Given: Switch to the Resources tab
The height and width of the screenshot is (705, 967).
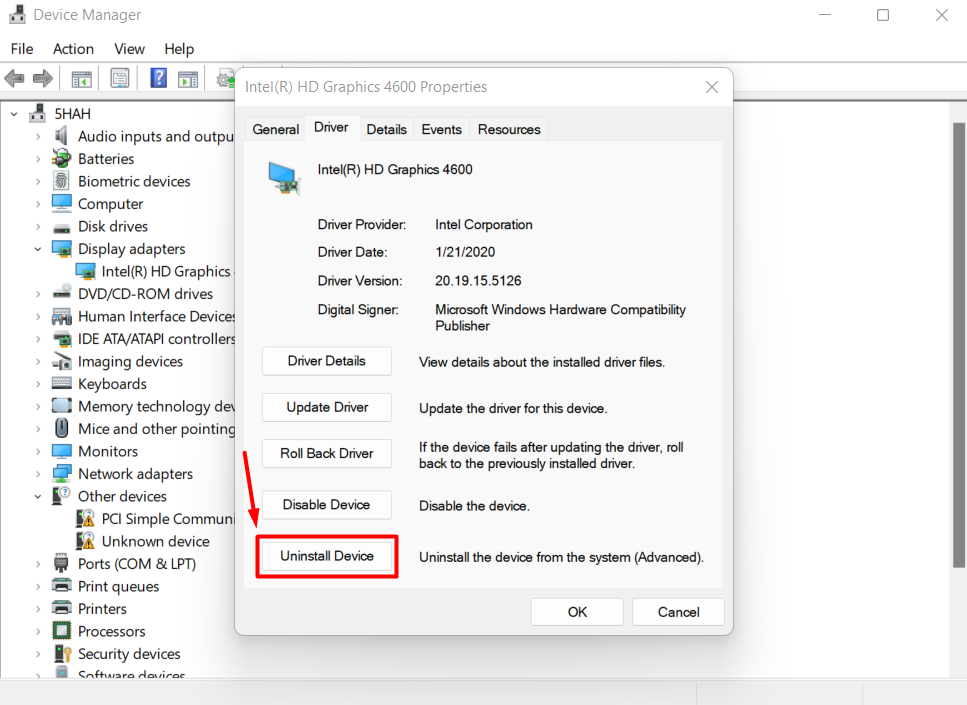Looking at the screenshot, I should 509,130.
